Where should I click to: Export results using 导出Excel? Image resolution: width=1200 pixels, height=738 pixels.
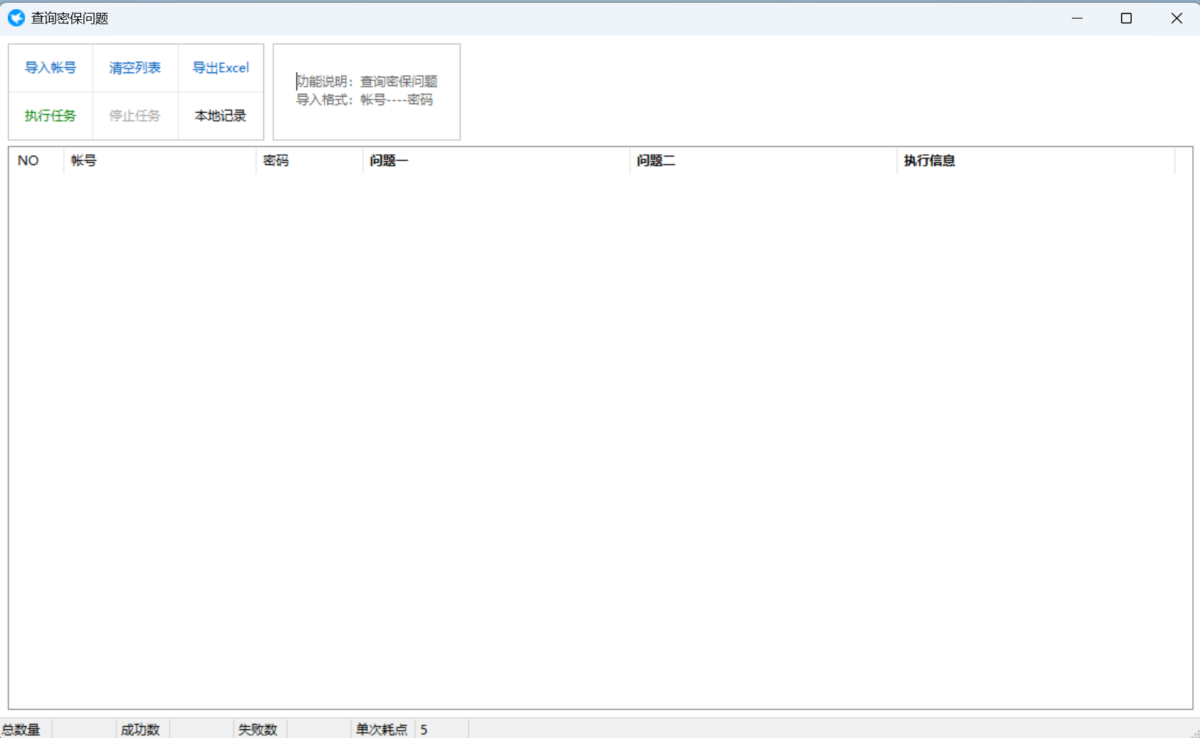[x=221, y=68]
